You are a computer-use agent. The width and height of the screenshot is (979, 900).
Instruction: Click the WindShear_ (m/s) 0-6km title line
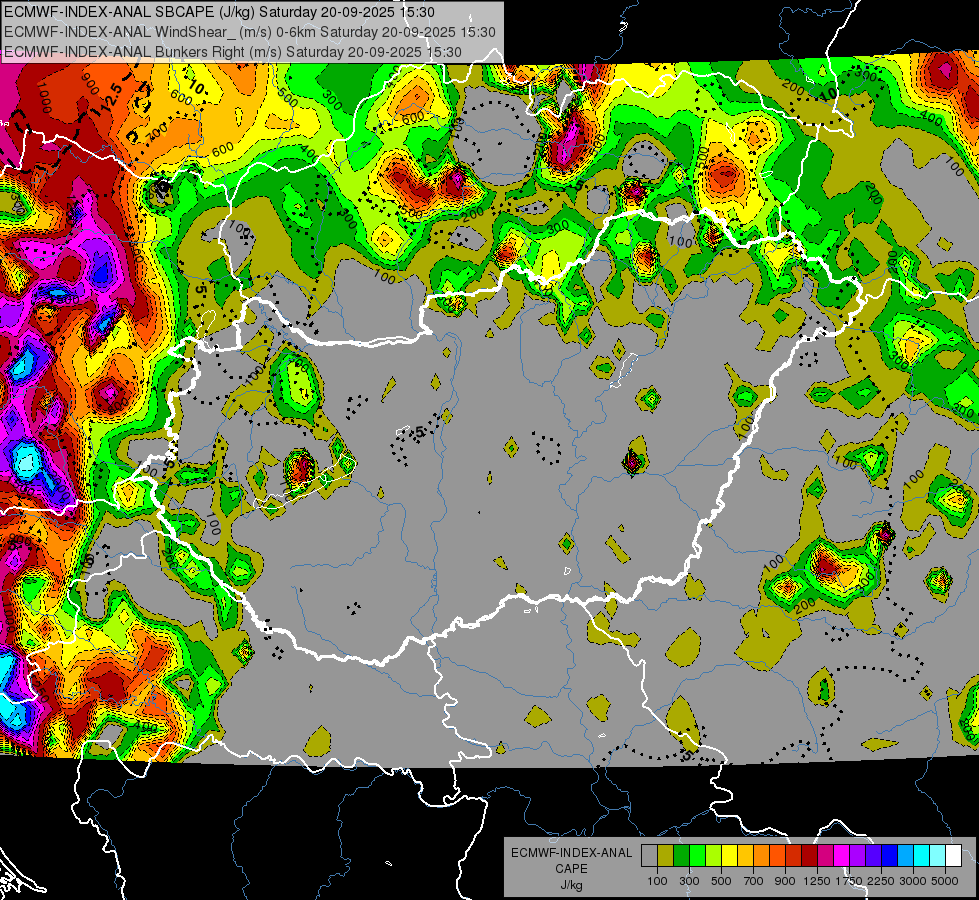point(250,32)
